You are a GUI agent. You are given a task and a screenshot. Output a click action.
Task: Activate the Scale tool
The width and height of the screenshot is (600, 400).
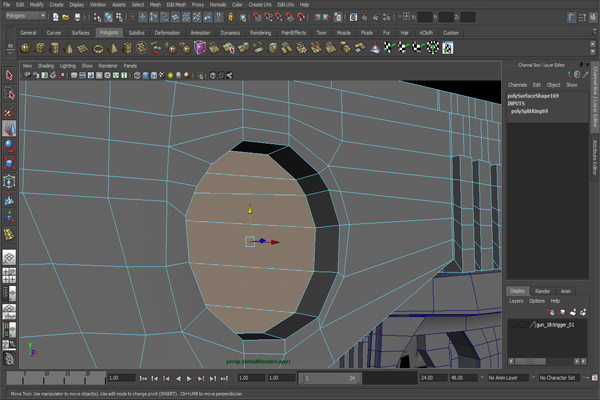pos(9,163)
